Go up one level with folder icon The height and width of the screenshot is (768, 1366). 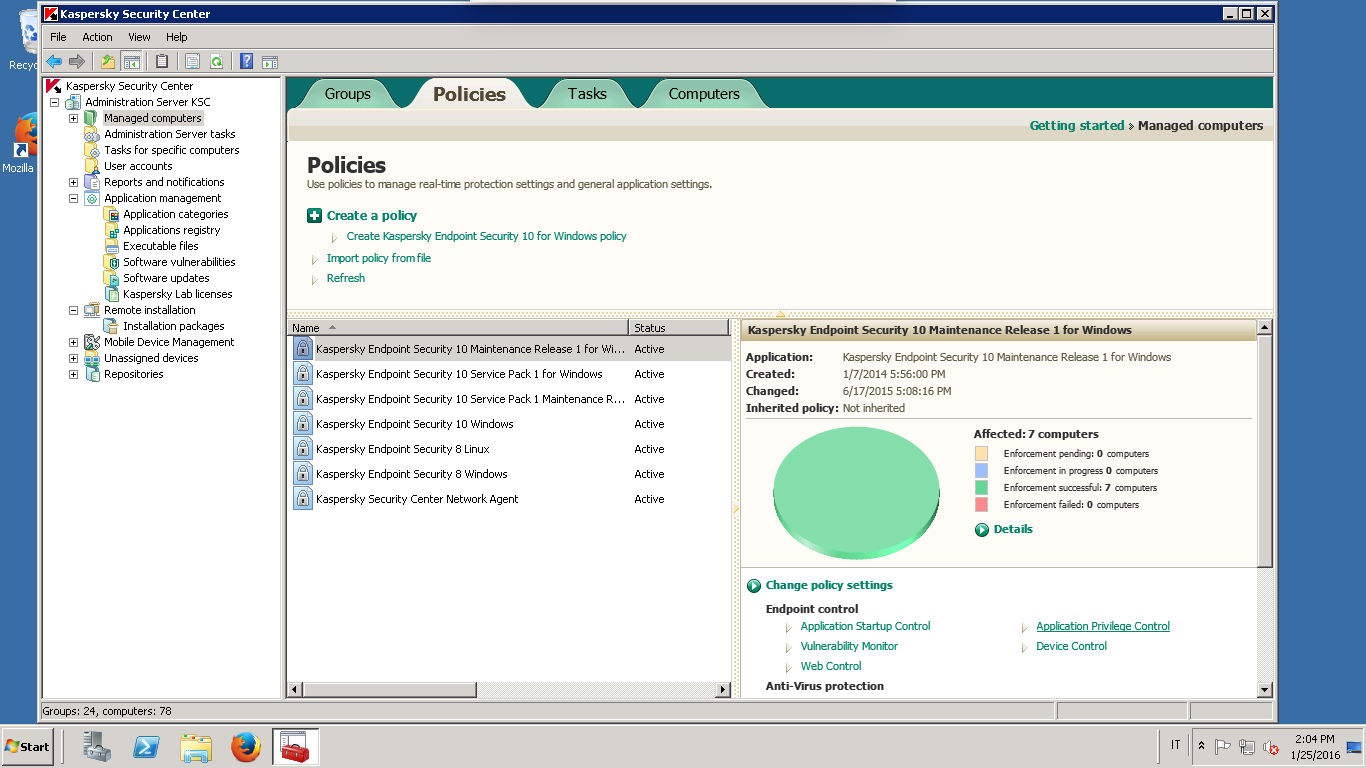[x=108, y=61]
